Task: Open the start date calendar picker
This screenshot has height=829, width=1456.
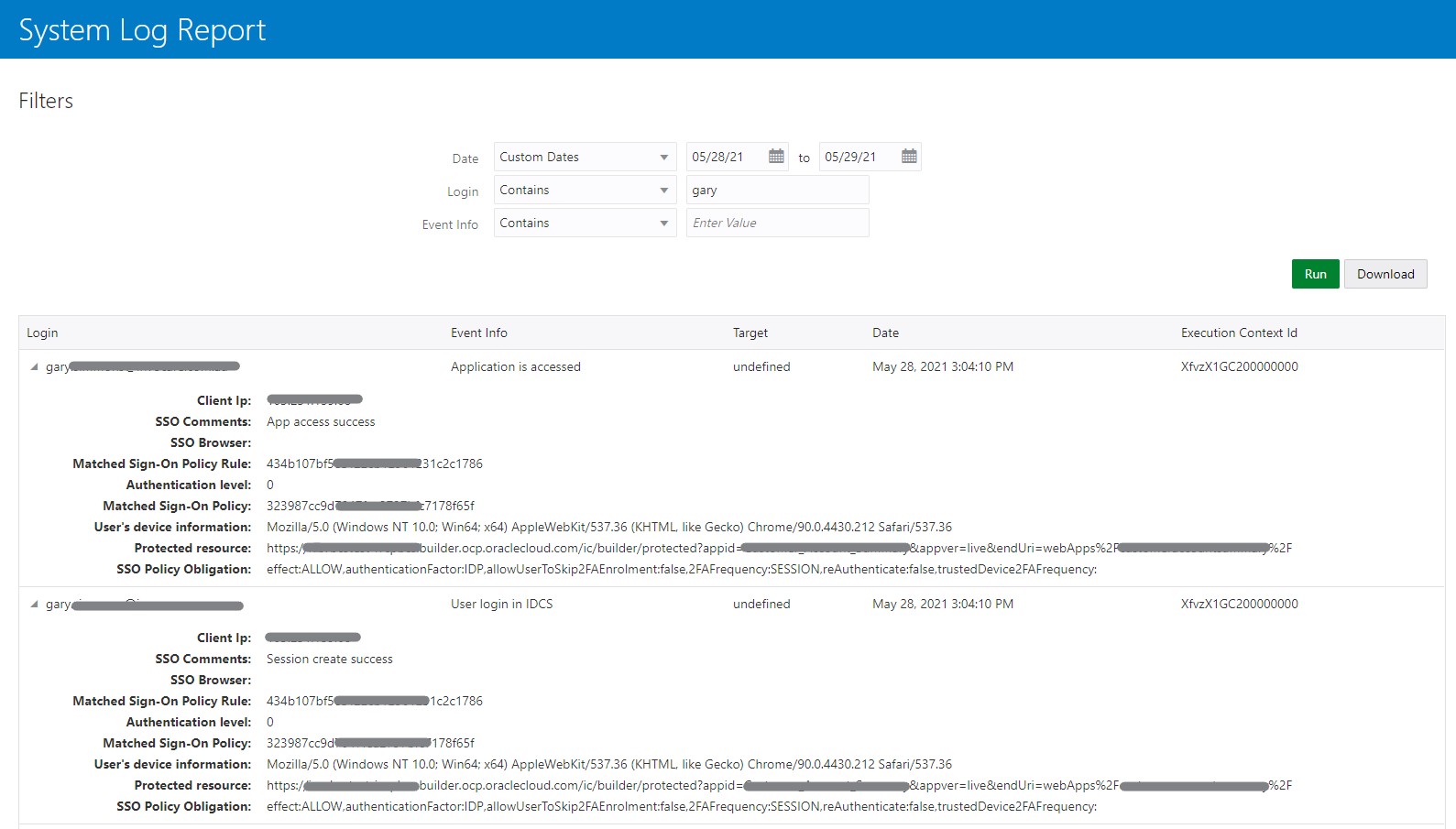Action: pyautogui.click(x=776, y=156)
